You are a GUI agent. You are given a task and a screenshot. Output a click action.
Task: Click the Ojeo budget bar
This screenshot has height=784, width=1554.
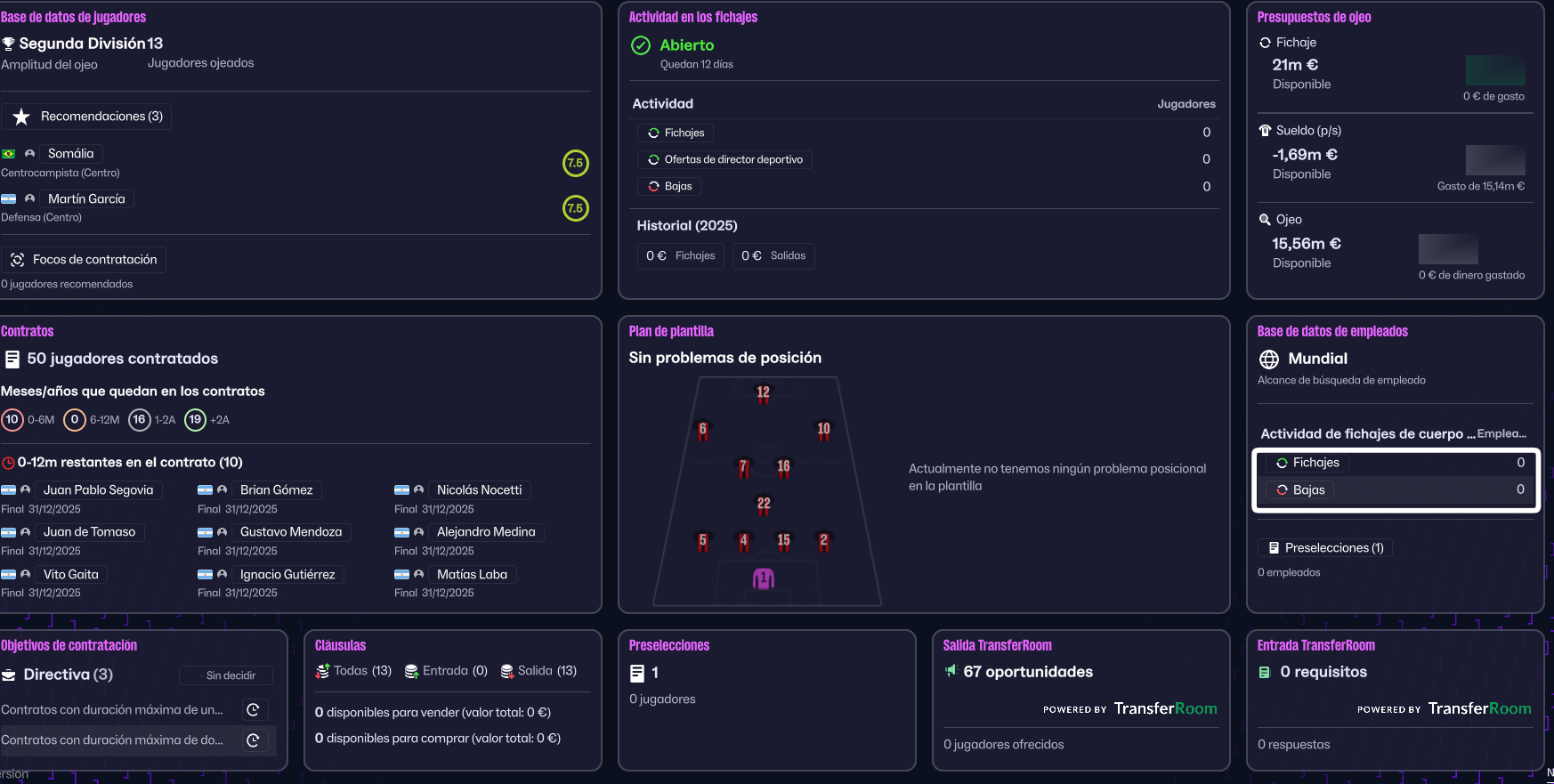coord(1448,249)
